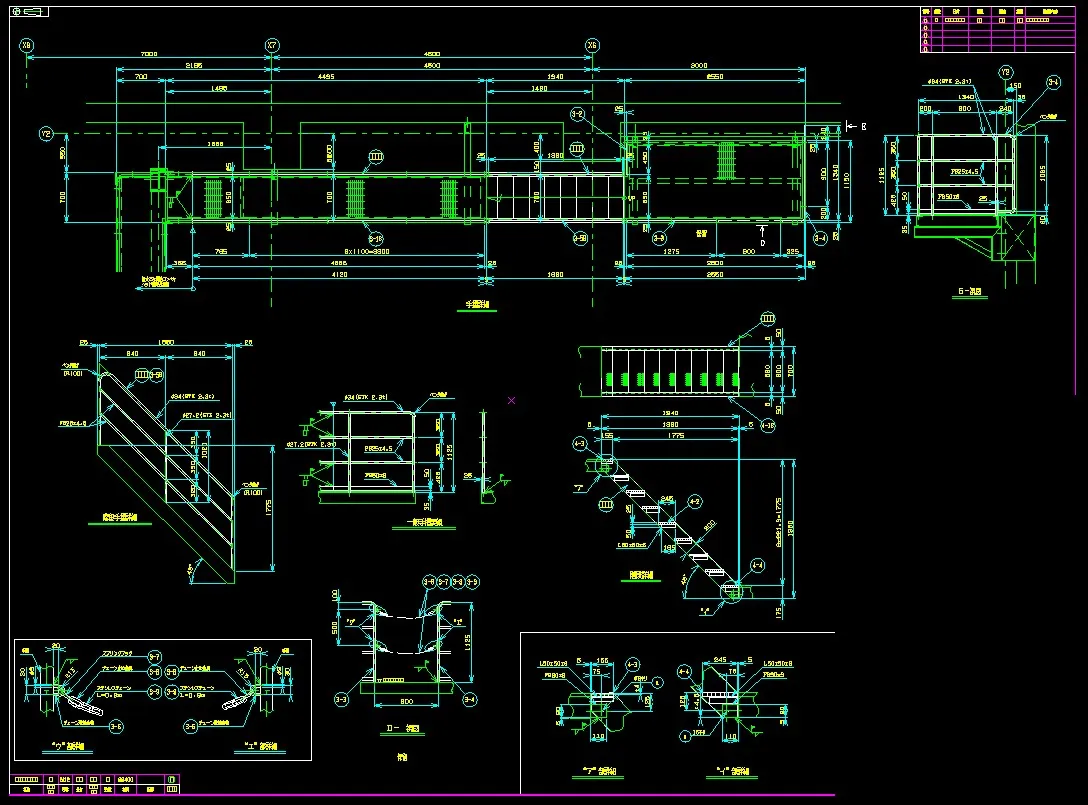Pick the X6 grid axis bubble

point(593,46)
